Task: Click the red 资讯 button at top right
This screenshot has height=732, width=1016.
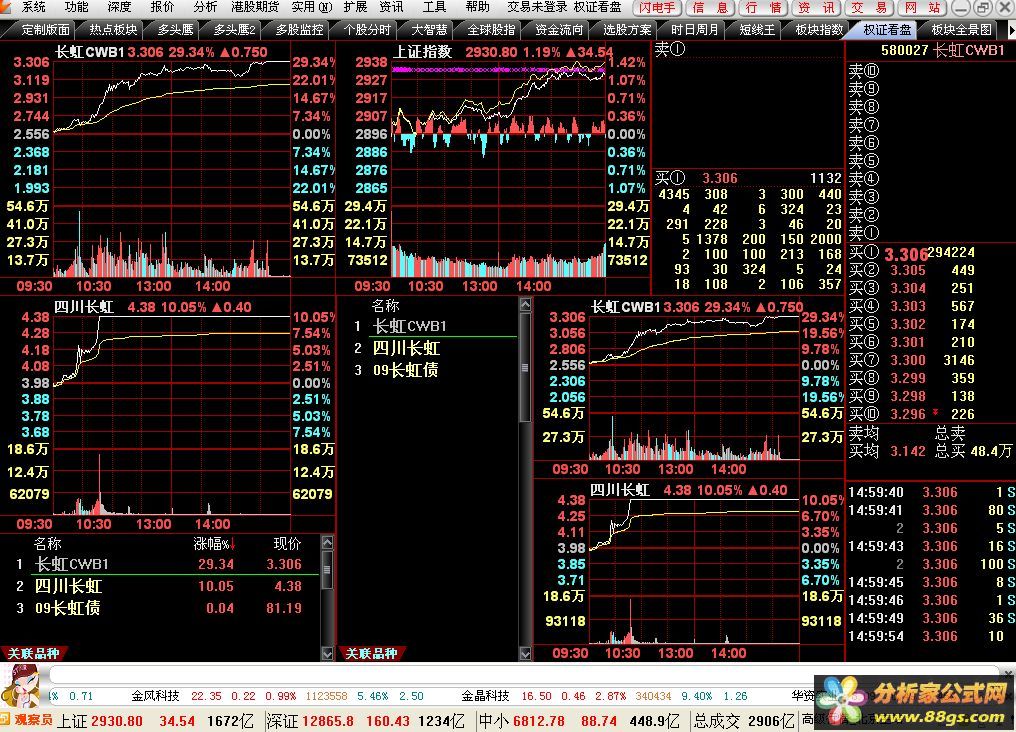Action: point(816,8)
